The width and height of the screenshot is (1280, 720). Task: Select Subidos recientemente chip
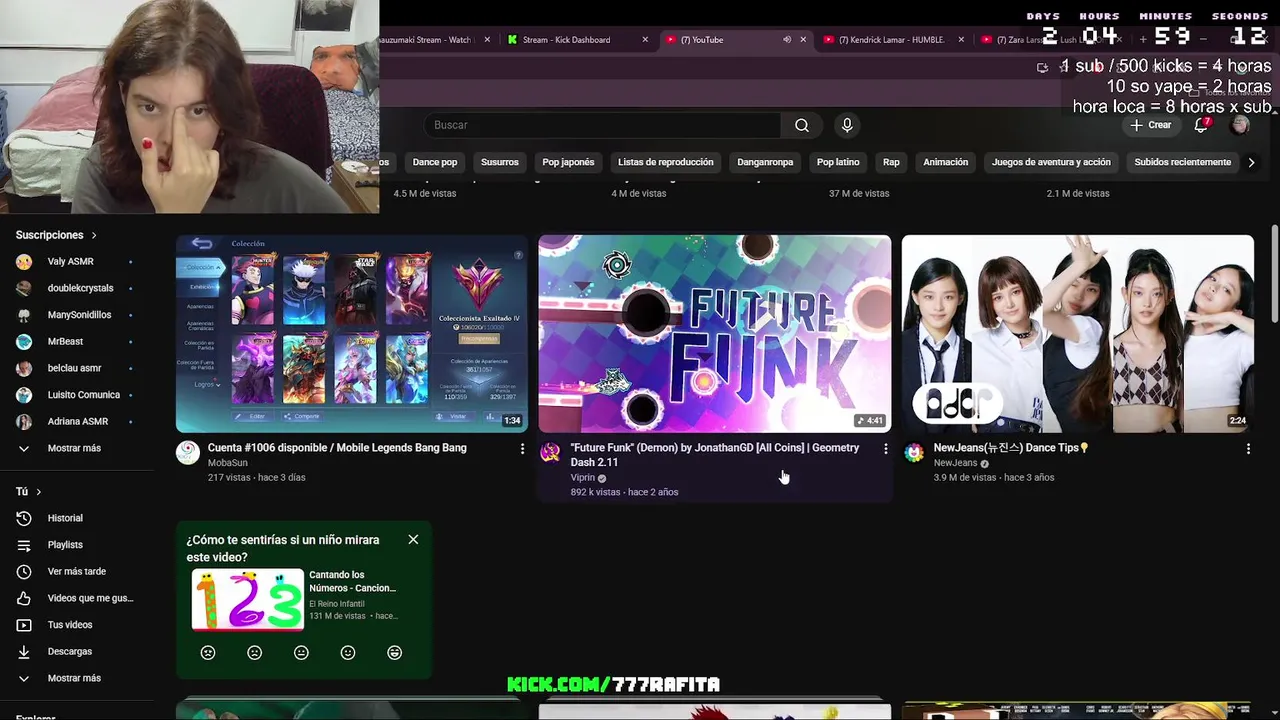pos(1183,162)
